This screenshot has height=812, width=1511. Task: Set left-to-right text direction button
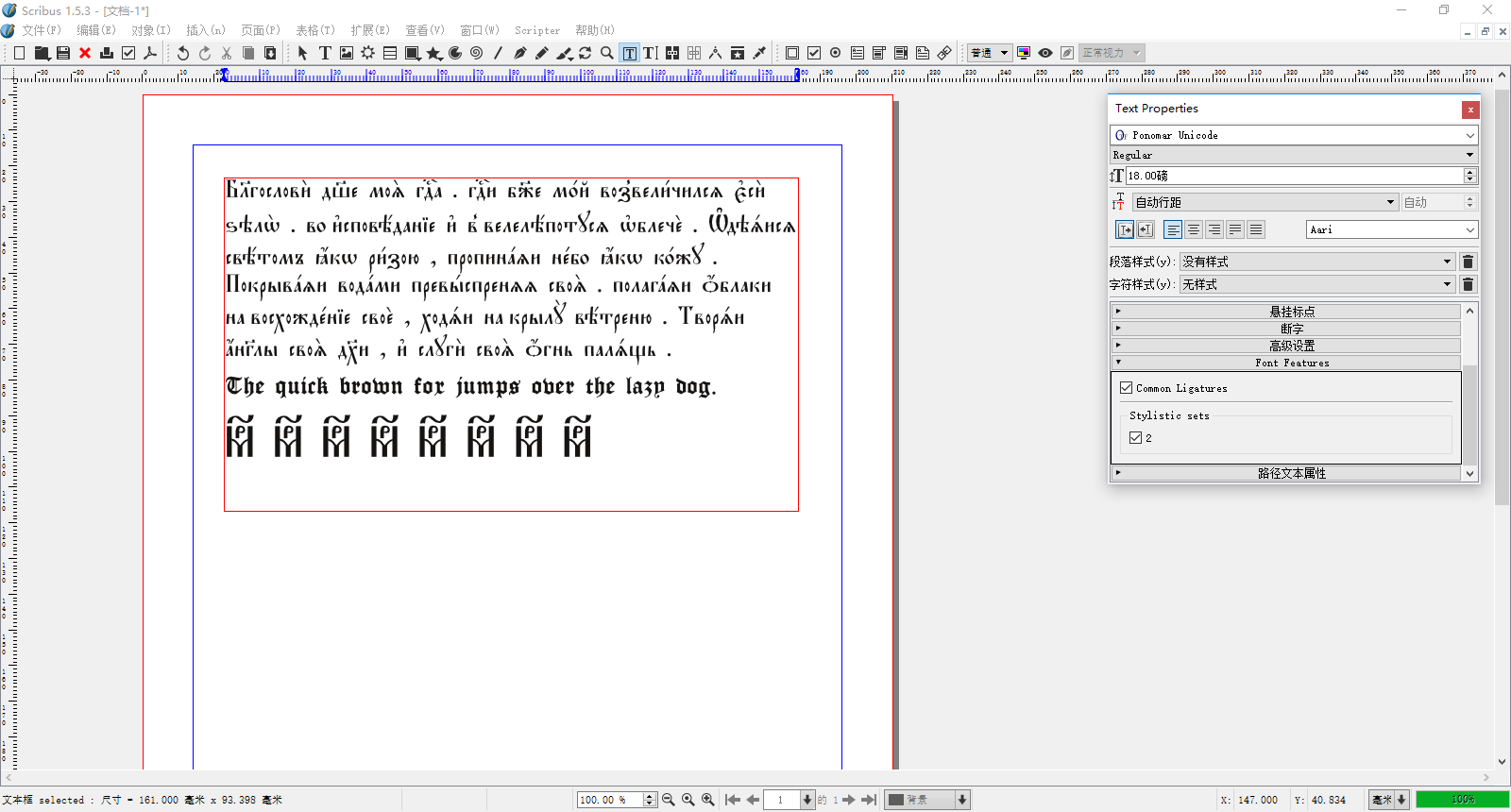pos(1125,229)
